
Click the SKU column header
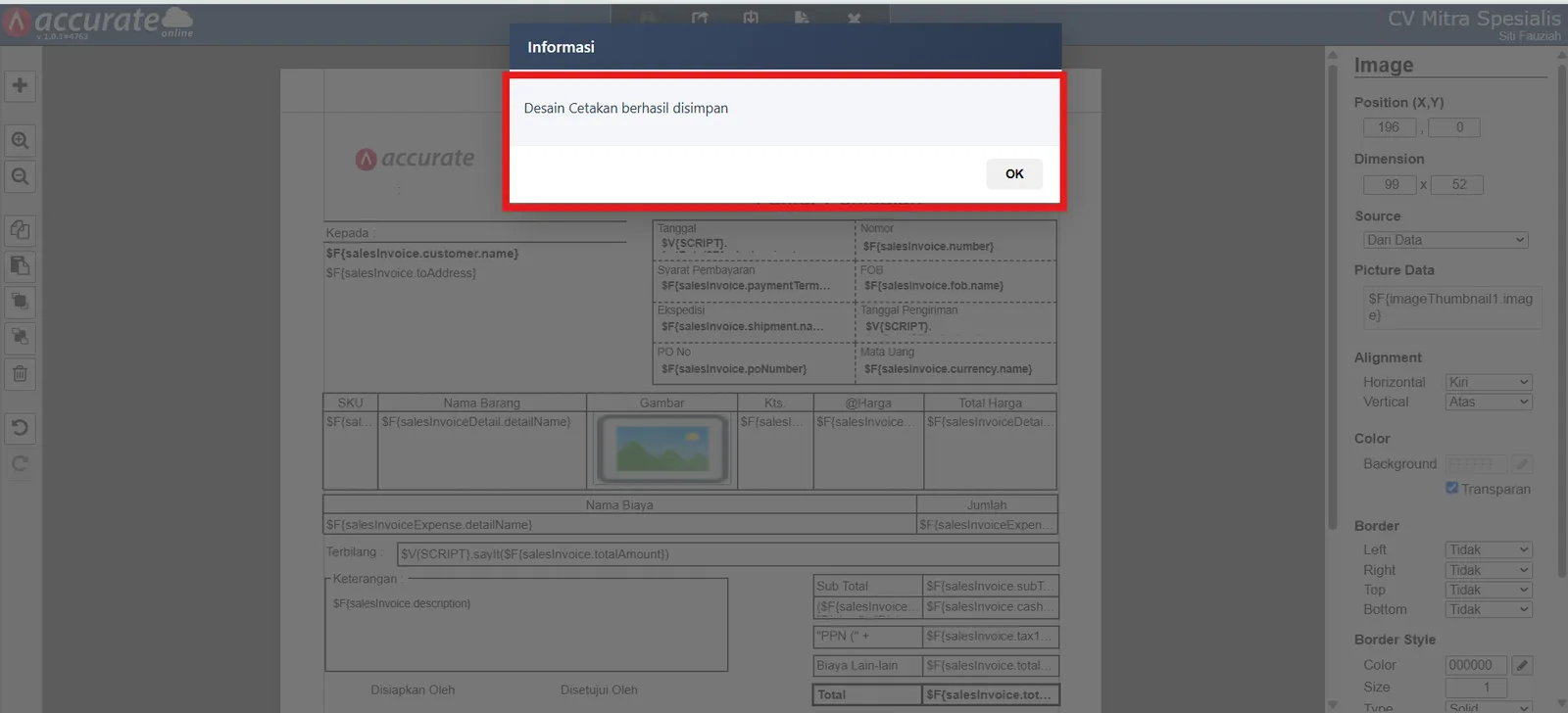click(351, 403)
